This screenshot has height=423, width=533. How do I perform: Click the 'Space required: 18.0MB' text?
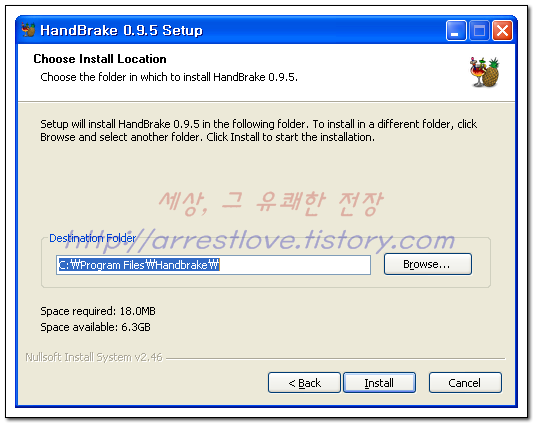point(98,311)
